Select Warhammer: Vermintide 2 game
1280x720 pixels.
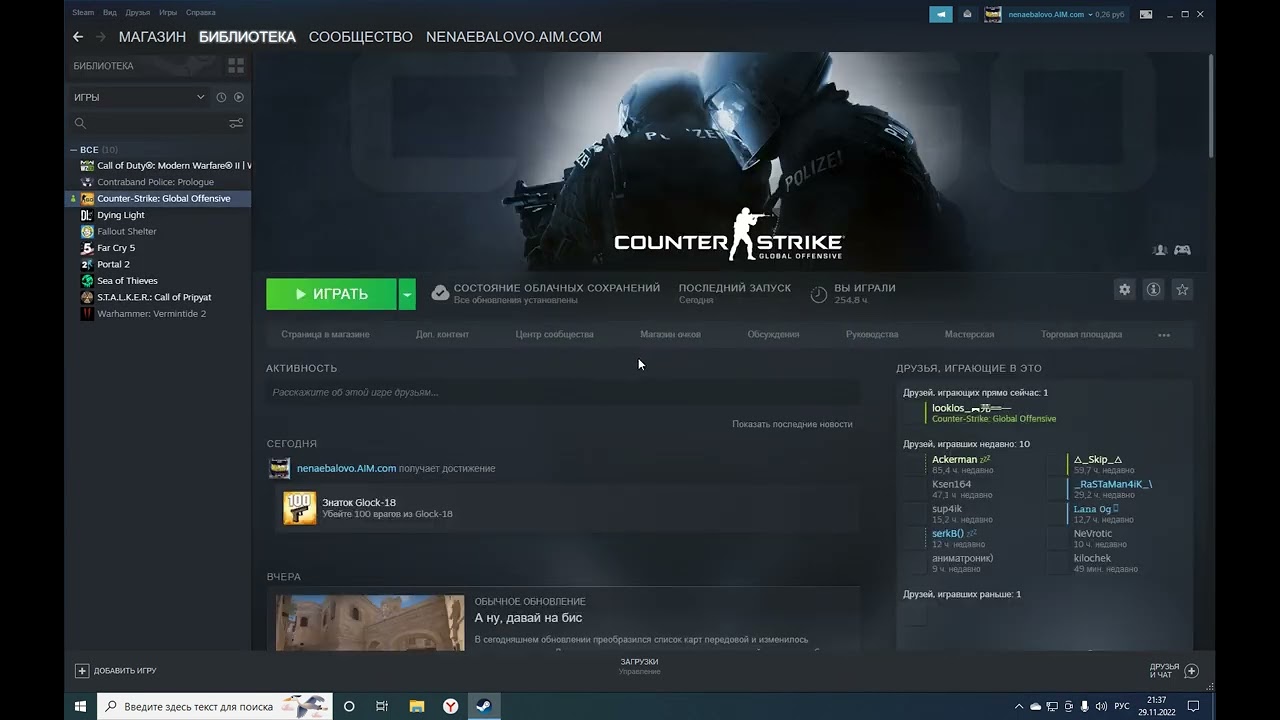[x=151, y=314]
